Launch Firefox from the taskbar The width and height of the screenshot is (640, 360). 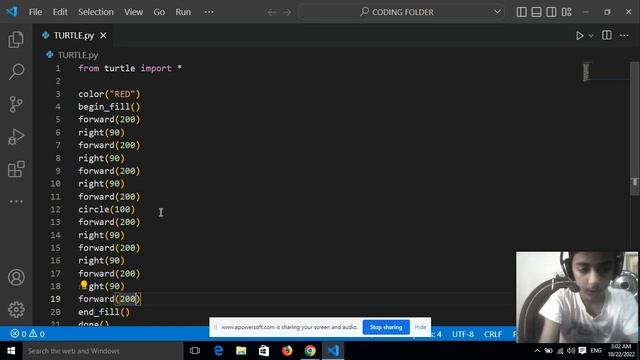(287, 351)
